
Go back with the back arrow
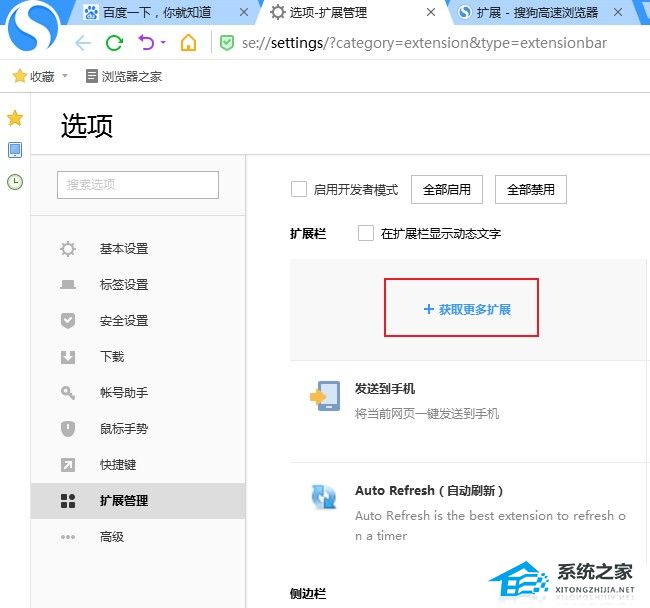83,43
